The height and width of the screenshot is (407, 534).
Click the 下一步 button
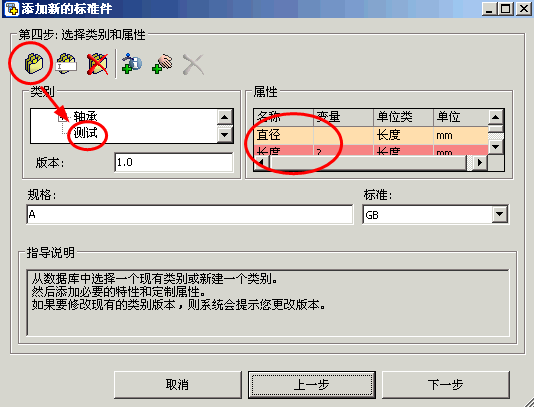(x=445, y=385)
